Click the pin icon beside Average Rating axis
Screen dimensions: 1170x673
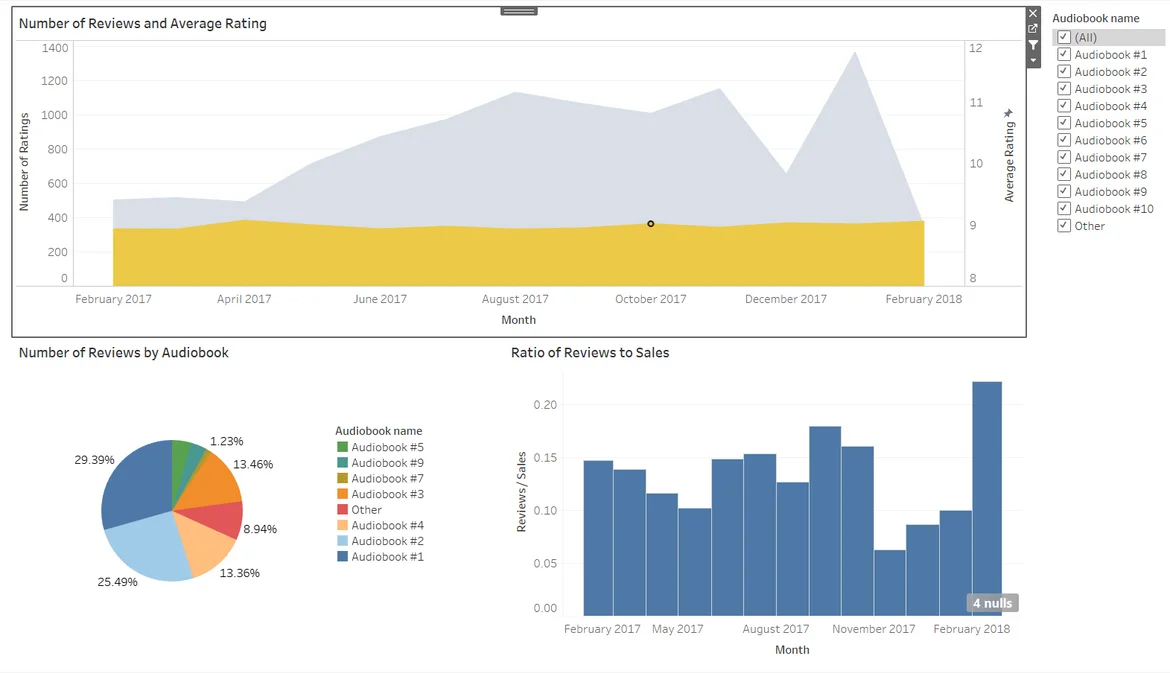[1009, 113]
